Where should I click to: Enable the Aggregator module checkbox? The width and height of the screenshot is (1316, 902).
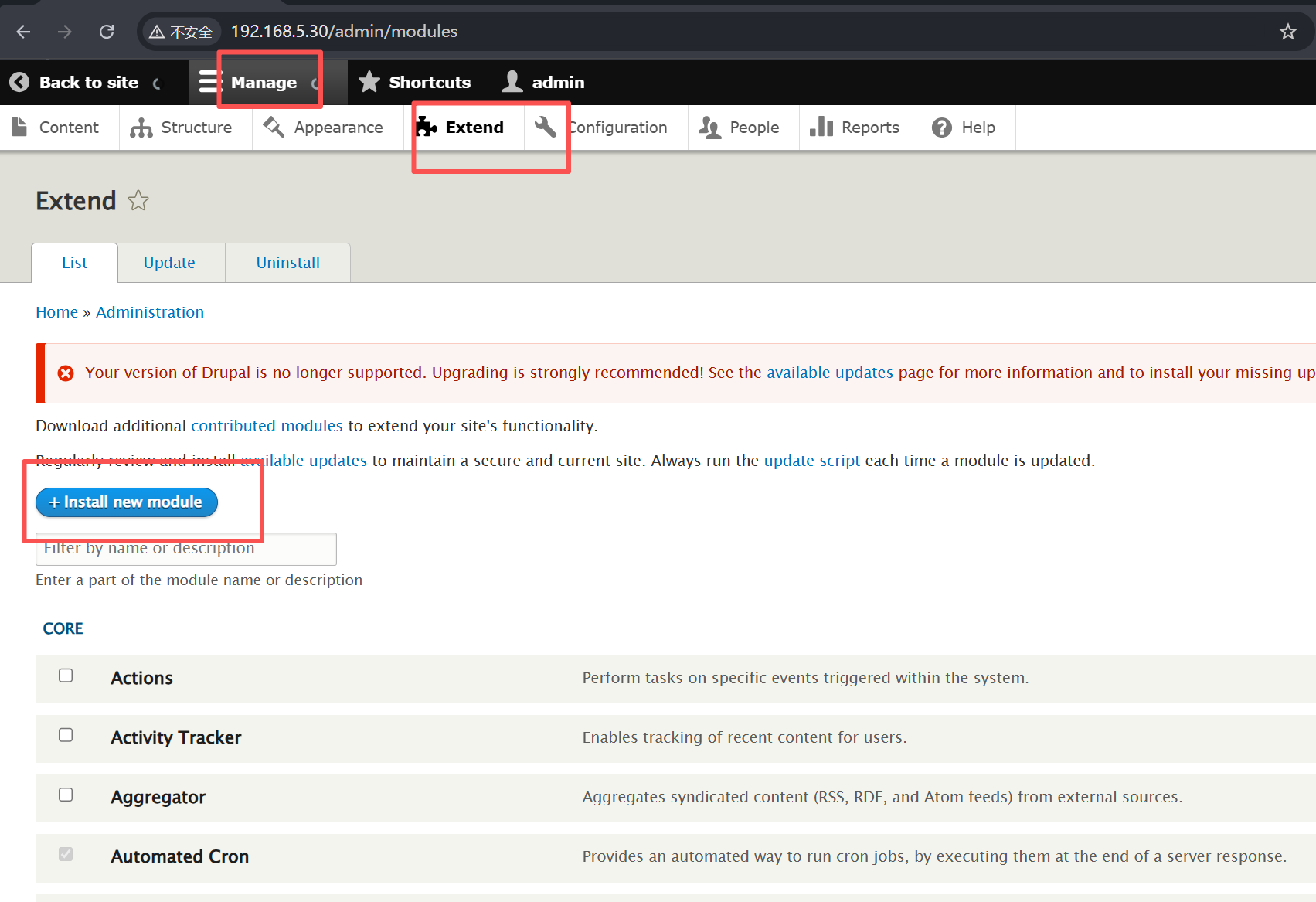[66, 795]
